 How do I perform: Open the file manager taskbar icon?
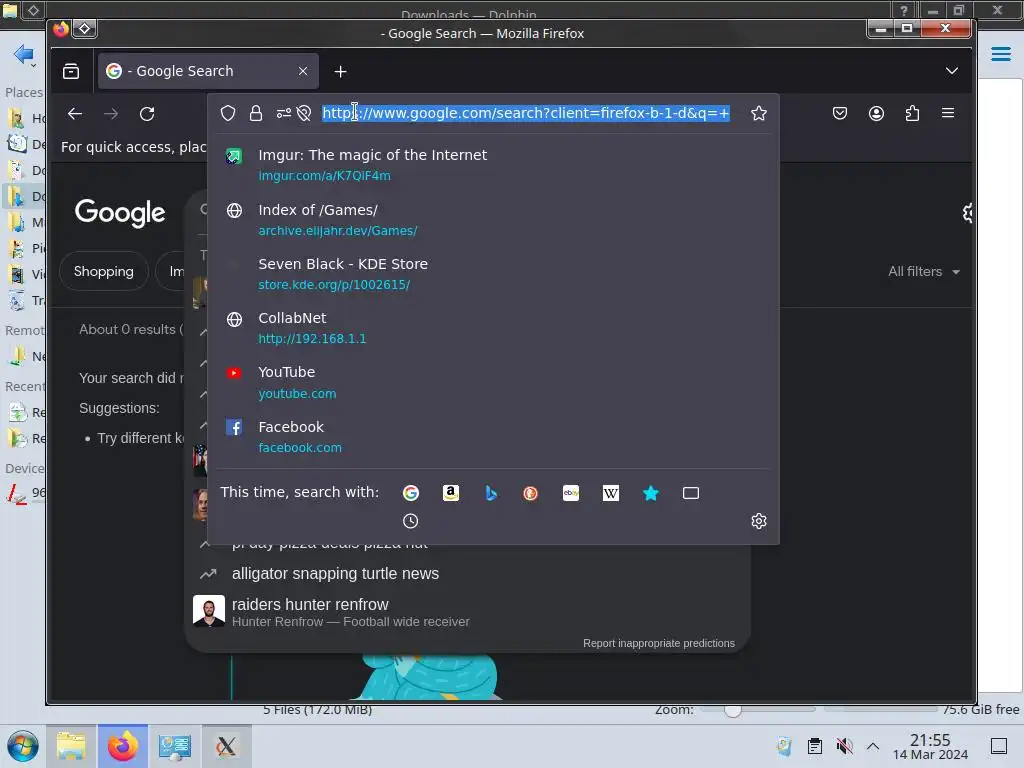click(x=71, y=746)
